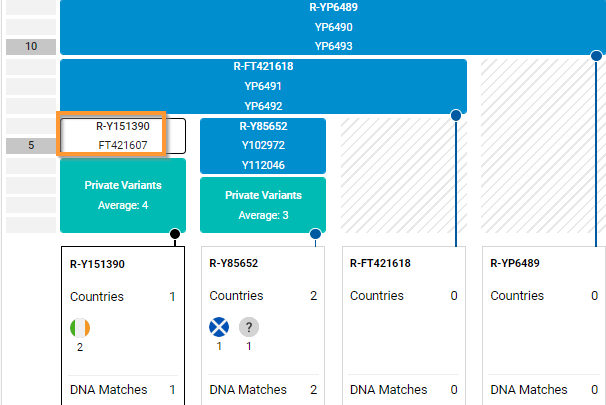Click the Scotland flag icon
Screen dimensions: 606x405
tap(219, 328)
